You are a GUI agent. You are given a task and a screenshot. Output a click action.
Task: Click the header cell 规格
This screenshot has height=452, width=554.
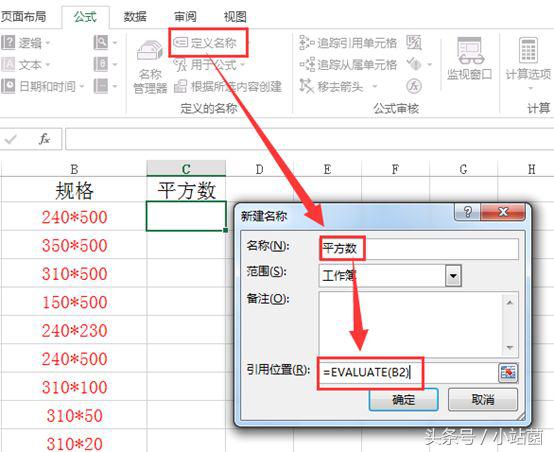click(x=74, y=190)
